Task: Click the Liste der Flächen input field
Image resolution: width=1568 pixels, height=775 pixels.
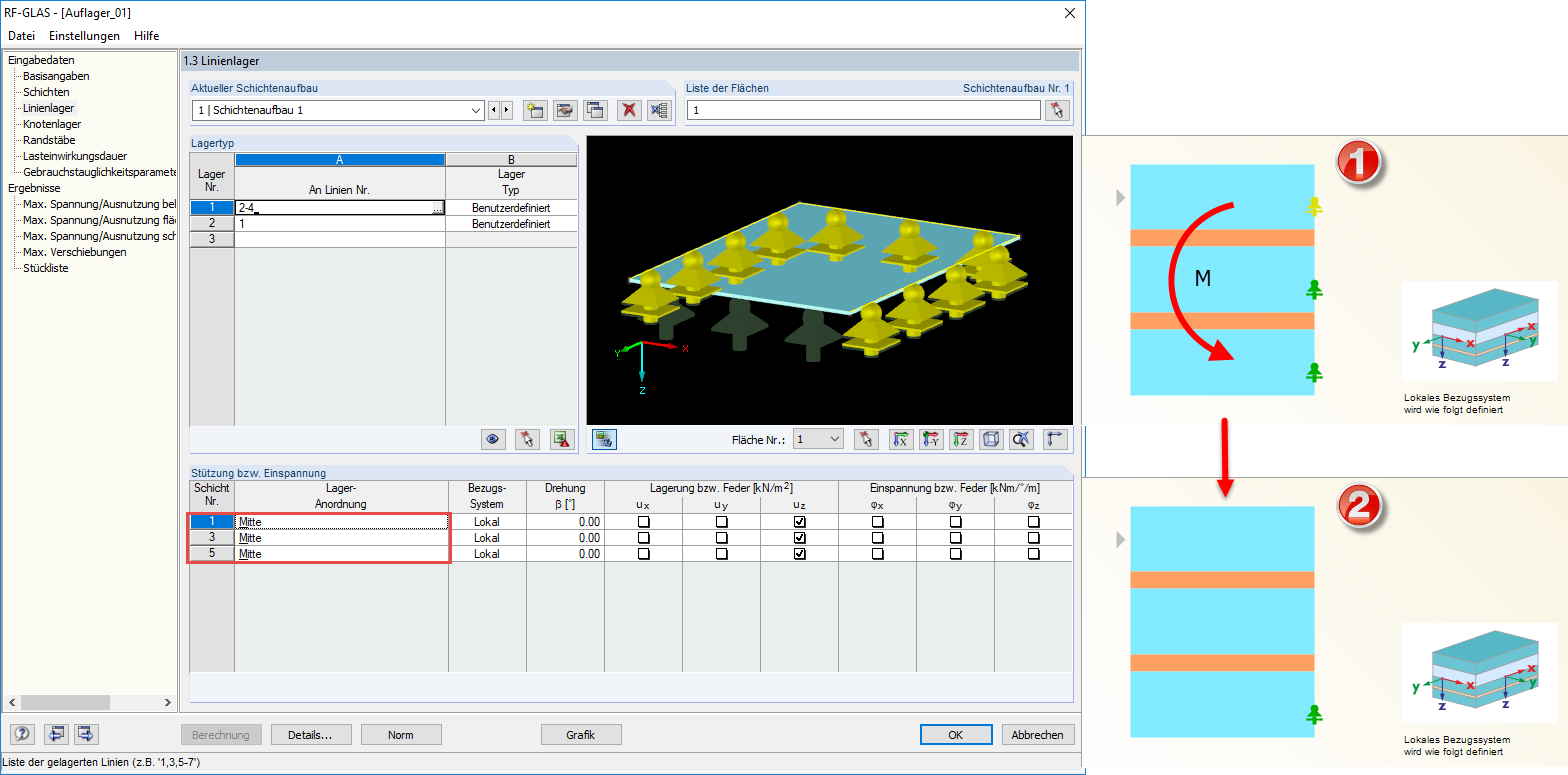Action: tap(864, 110)
